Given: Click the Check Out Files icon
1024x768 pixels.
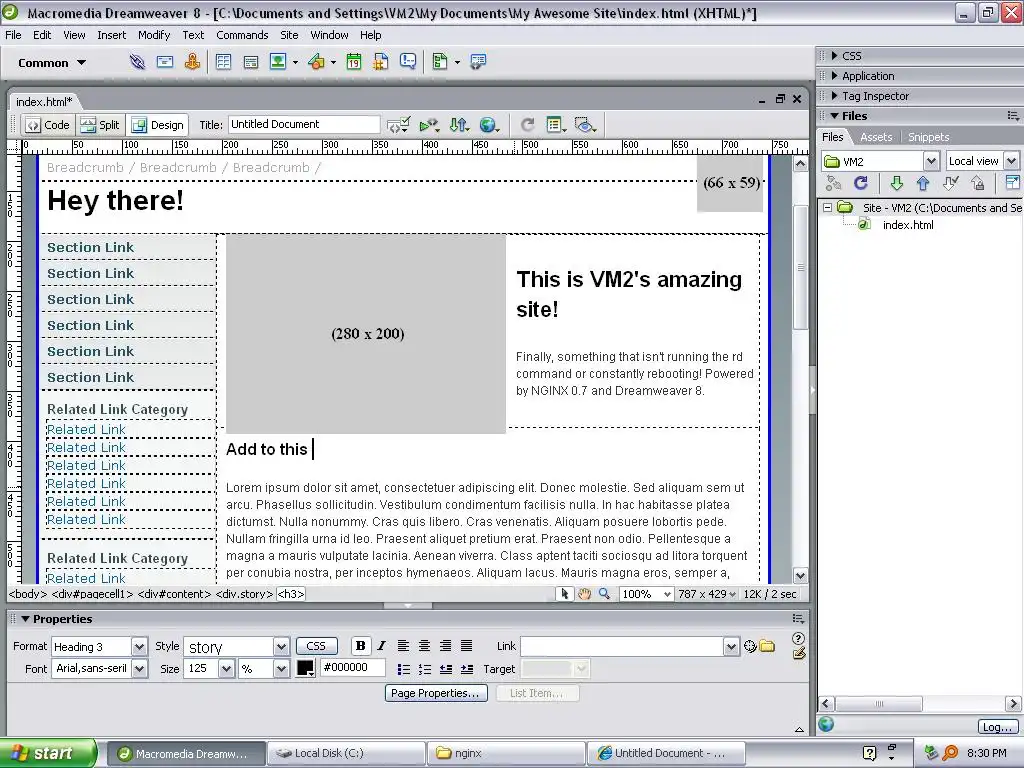Looking at the screenshot, I should [950, 183].
